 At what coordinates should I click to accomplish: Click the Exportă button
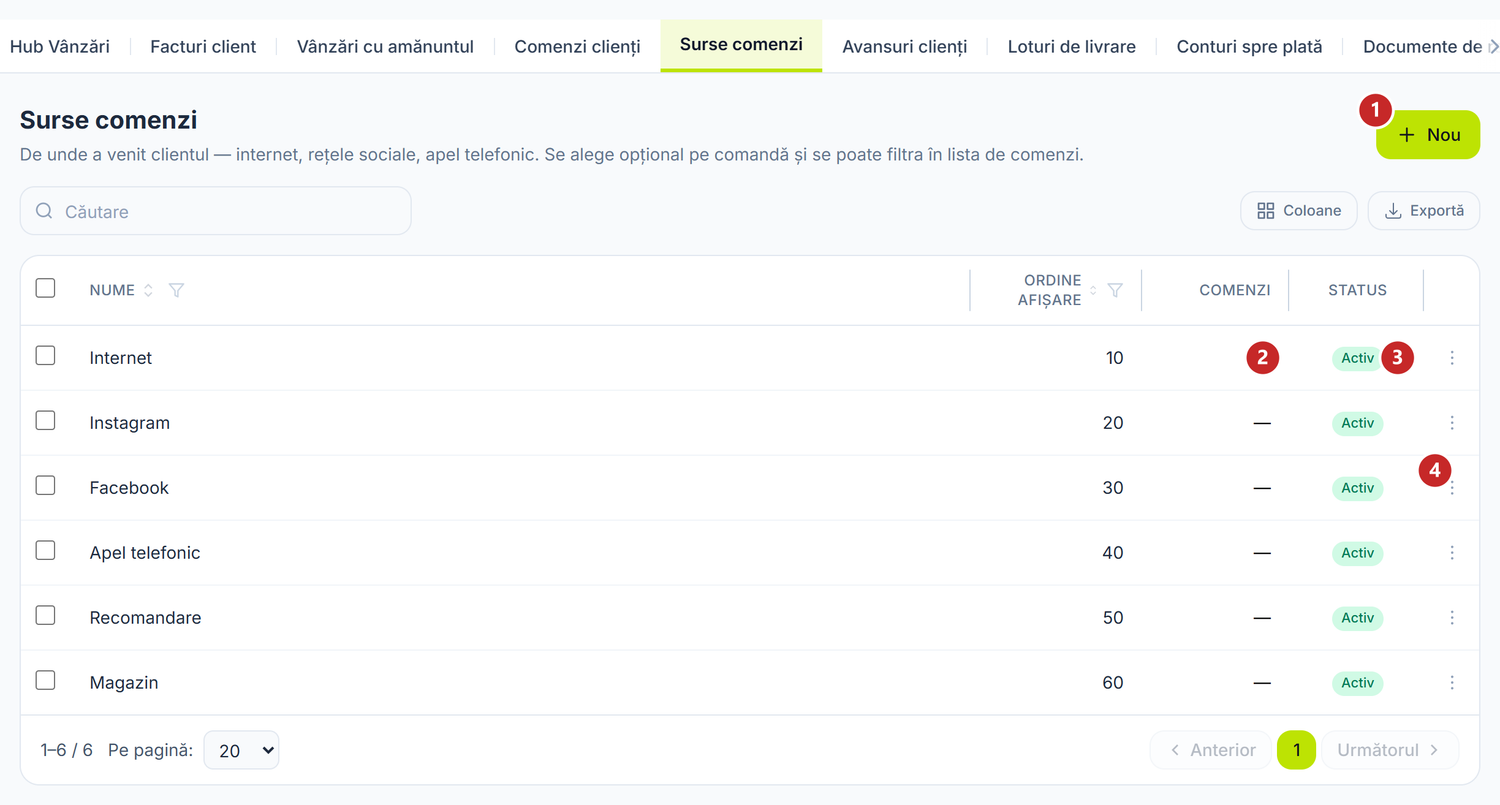(x=1424, y=211)
